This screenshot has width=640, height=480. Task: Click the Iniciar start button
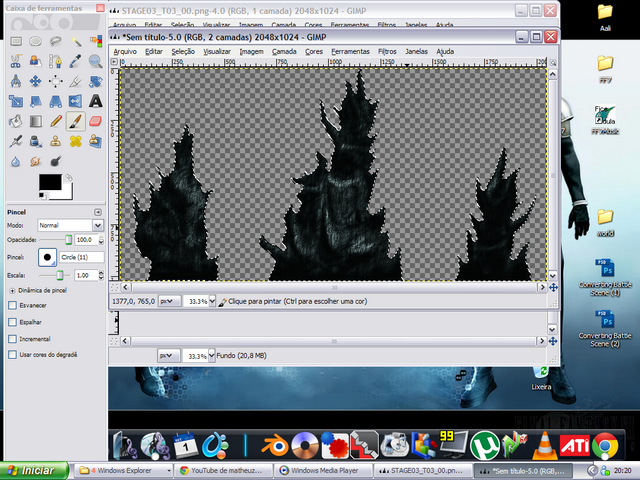pyautogui.click(x=34, y=471)
